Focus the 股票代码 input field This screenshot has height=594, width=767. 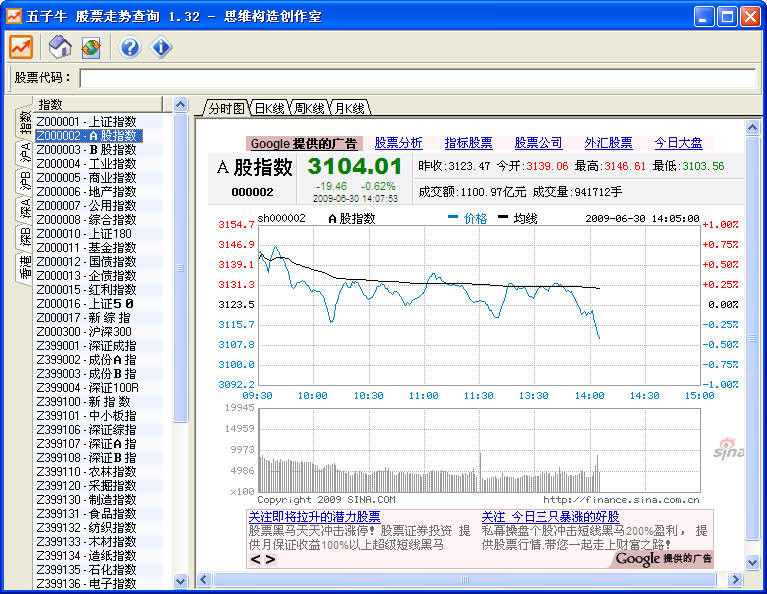tap(418, 78)
